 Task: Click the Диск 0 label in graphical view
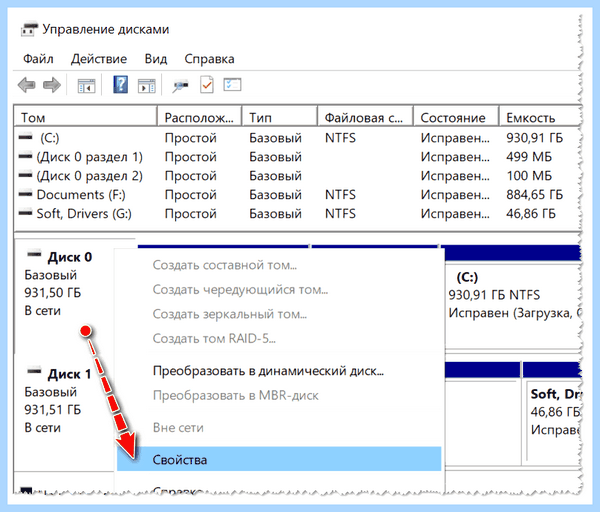[70, 257]
